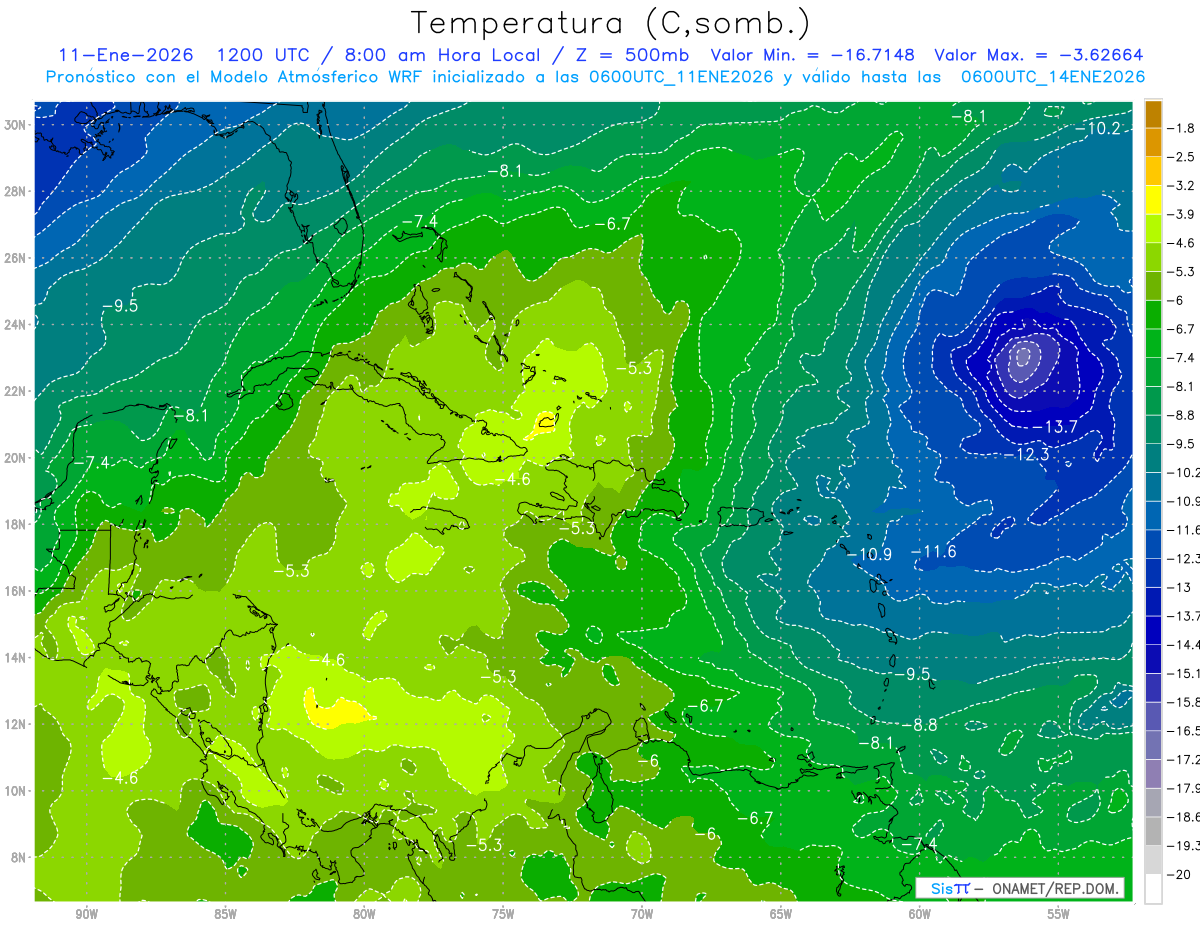Click the 10N latitude axis label

pos(17,790)
